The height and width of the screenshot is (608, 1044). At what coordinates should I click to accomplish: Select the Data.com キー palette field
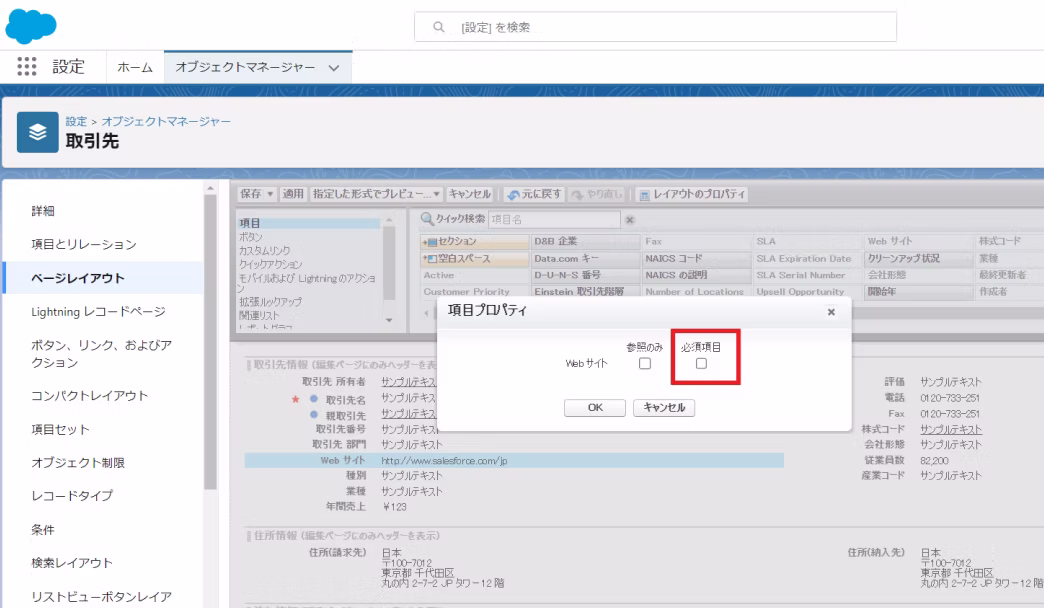(x=585, y=258)
